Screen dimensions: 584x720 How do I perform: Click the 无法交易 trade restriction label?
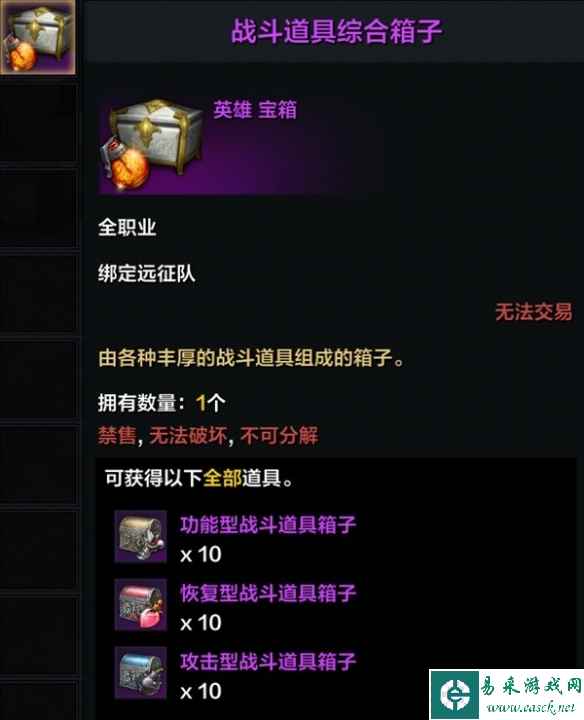534,312
